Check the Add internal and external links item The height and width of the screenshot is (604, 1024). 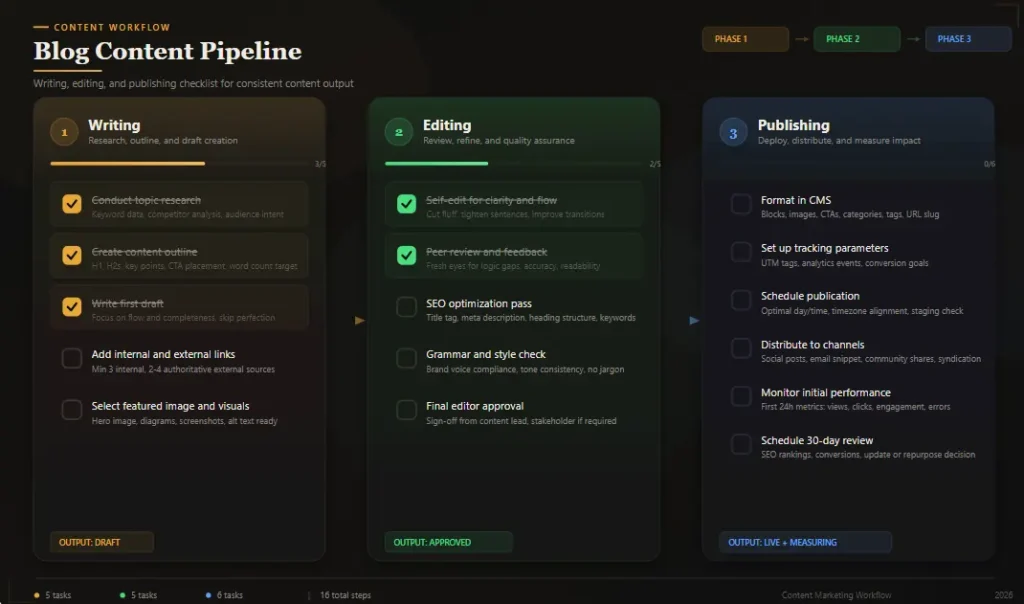pos(72,358)
